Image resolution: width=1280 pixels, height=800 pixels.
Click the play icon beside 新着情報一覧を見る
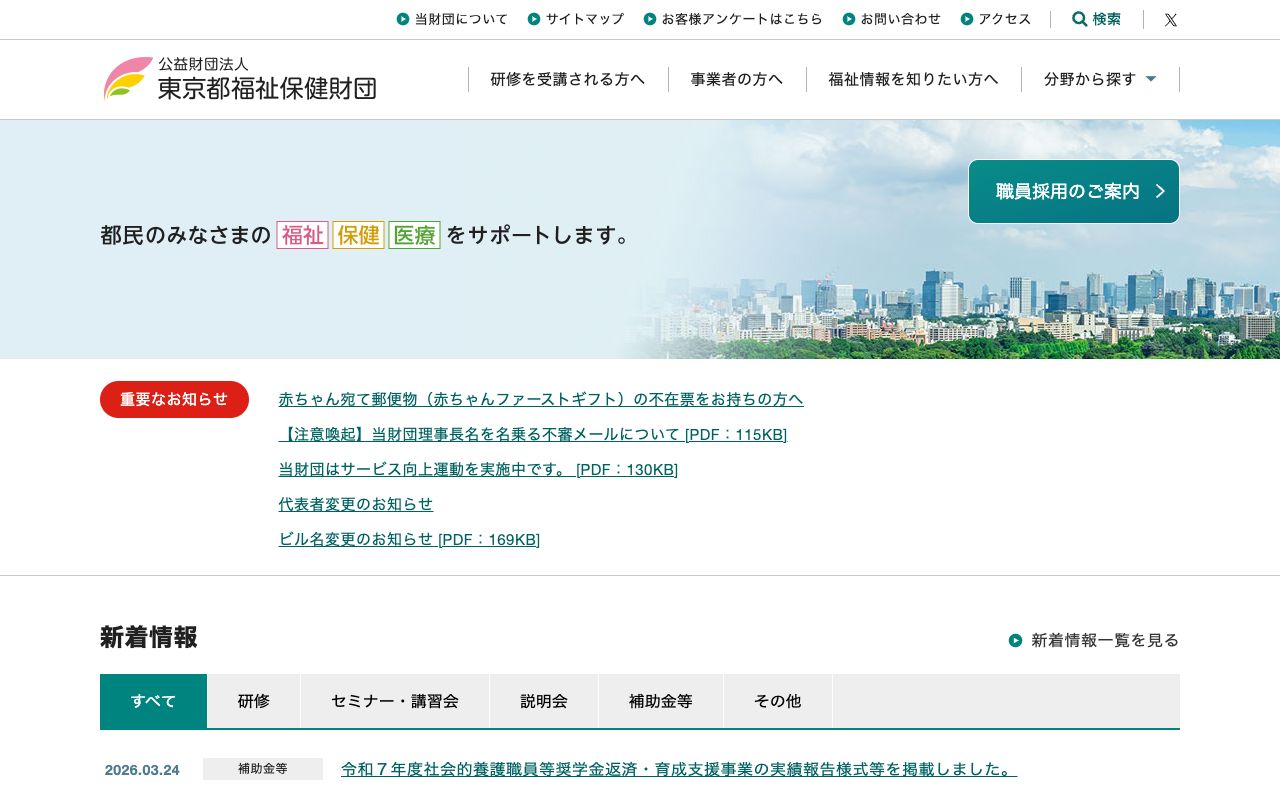pyautogui.click(x=1016, y=640)
